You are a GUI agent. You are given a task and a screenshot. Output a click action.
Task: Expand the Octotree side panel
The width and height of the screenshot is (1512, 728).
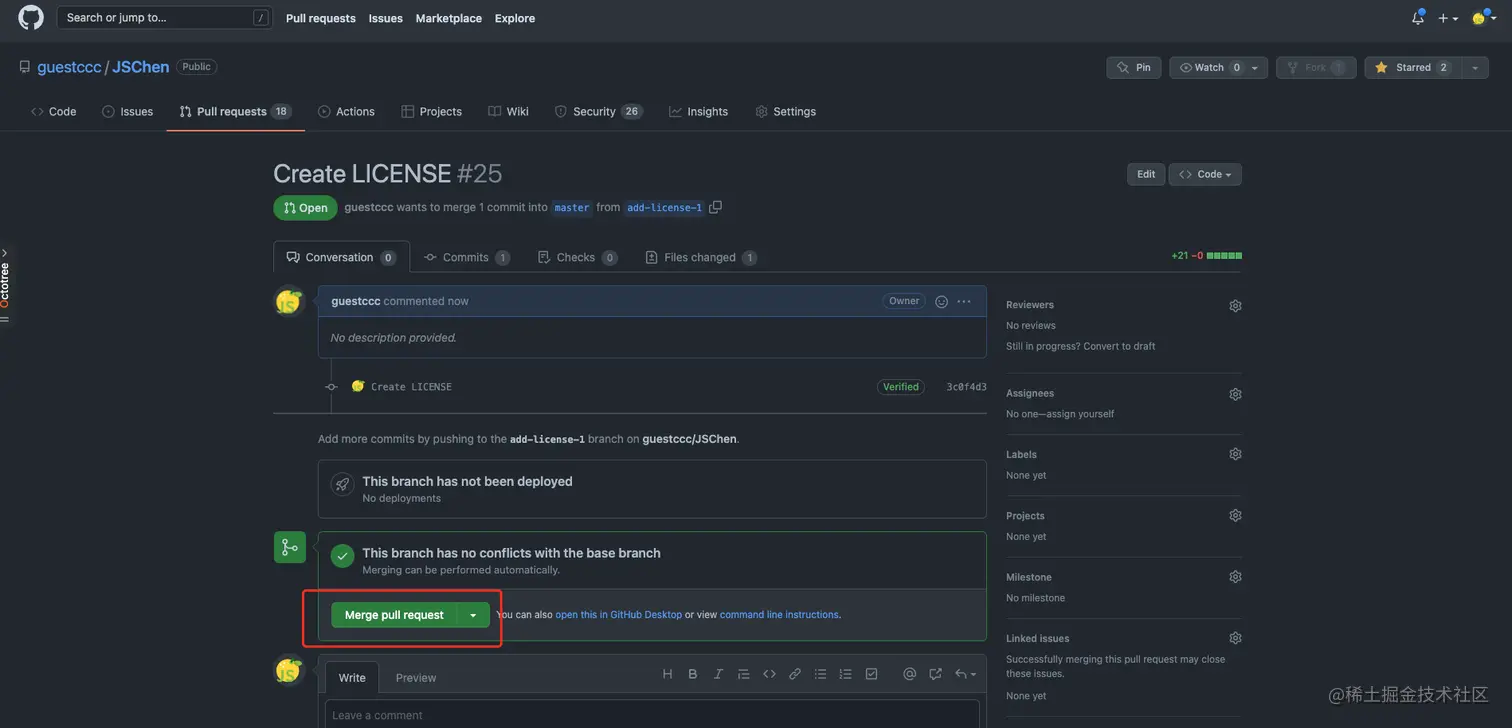tap(5, 284)
